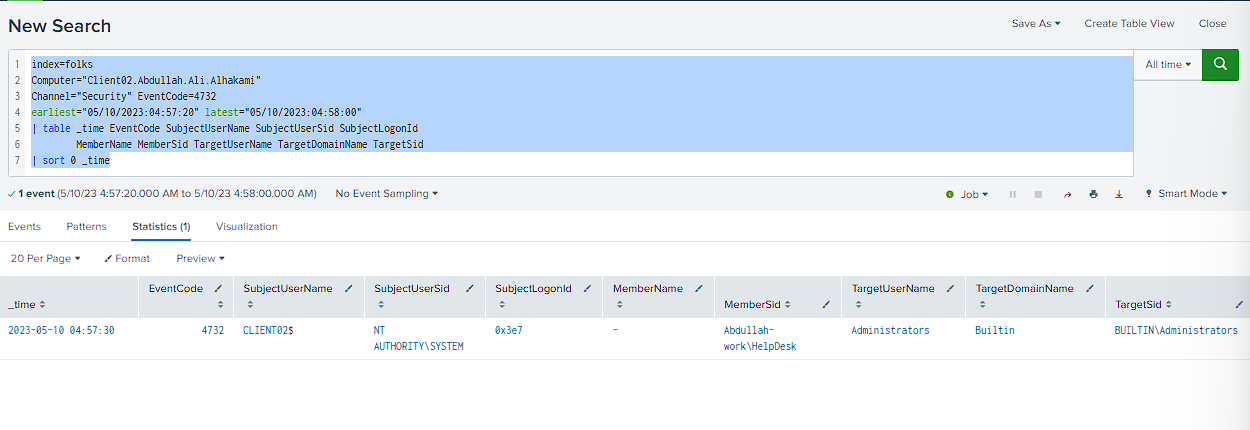Edit TargetUserName column pencil icon
Screen dimensions: 1250x430
tap(951, 288)
